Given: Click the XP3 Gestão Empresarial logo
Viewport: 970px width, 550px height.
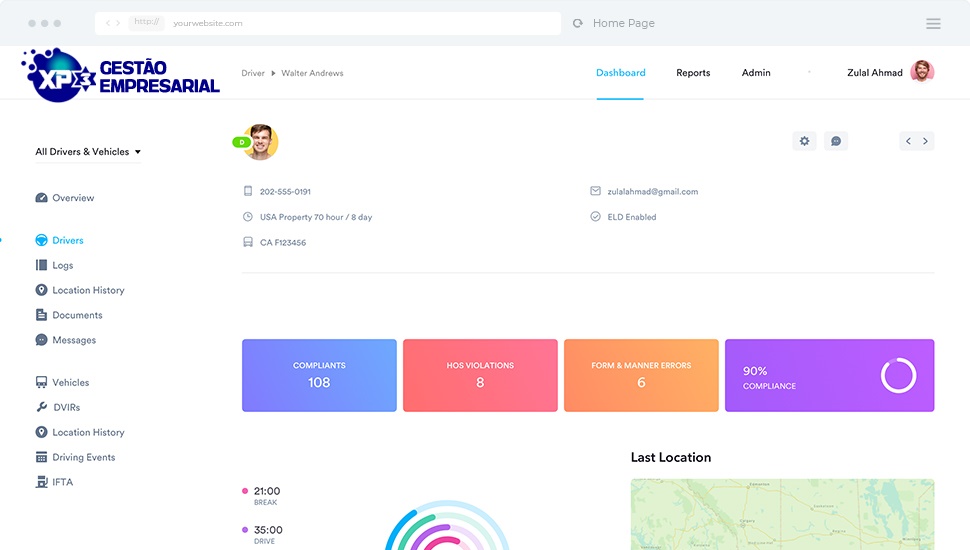Looking at the screenshot, I should [121, 75].
